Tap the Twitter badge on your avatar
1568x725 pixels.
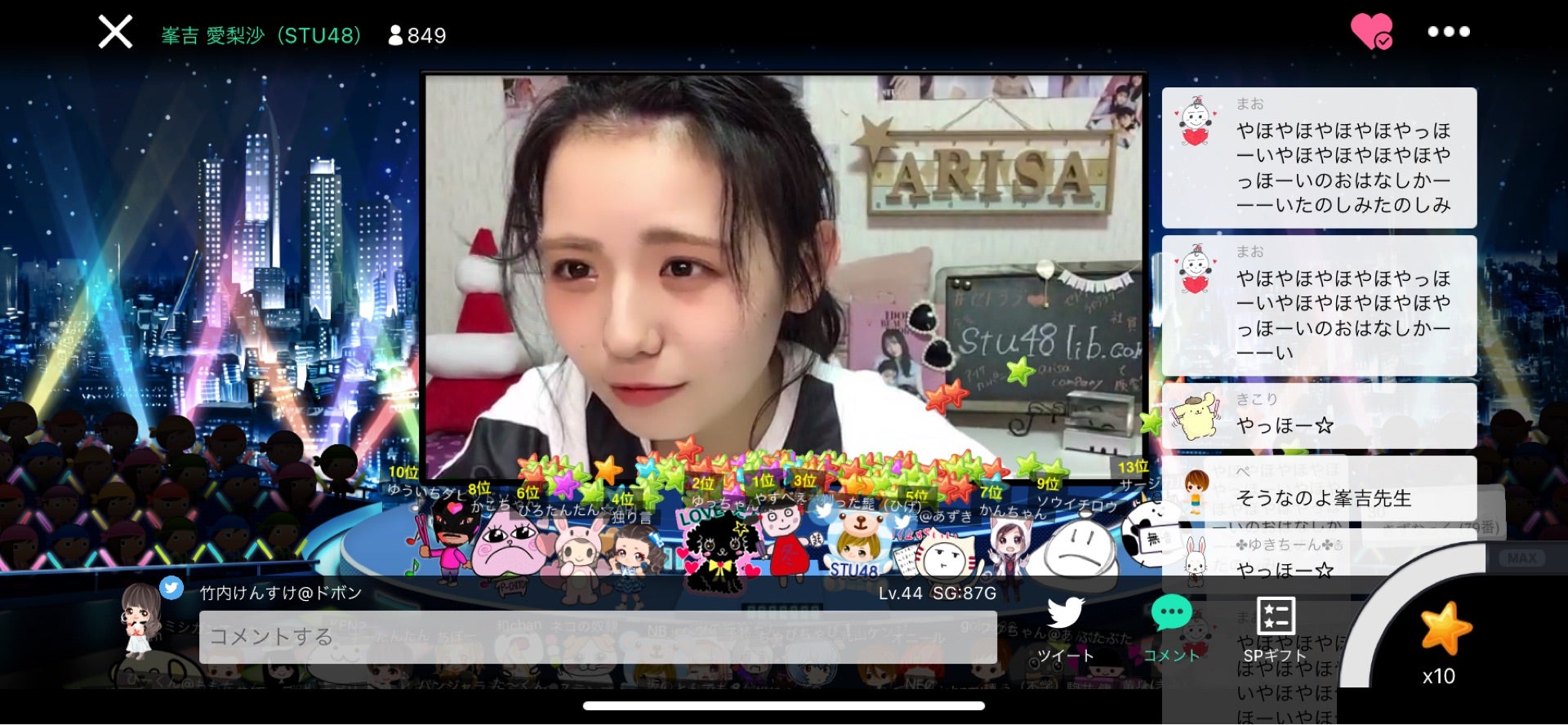pos(171,588)
